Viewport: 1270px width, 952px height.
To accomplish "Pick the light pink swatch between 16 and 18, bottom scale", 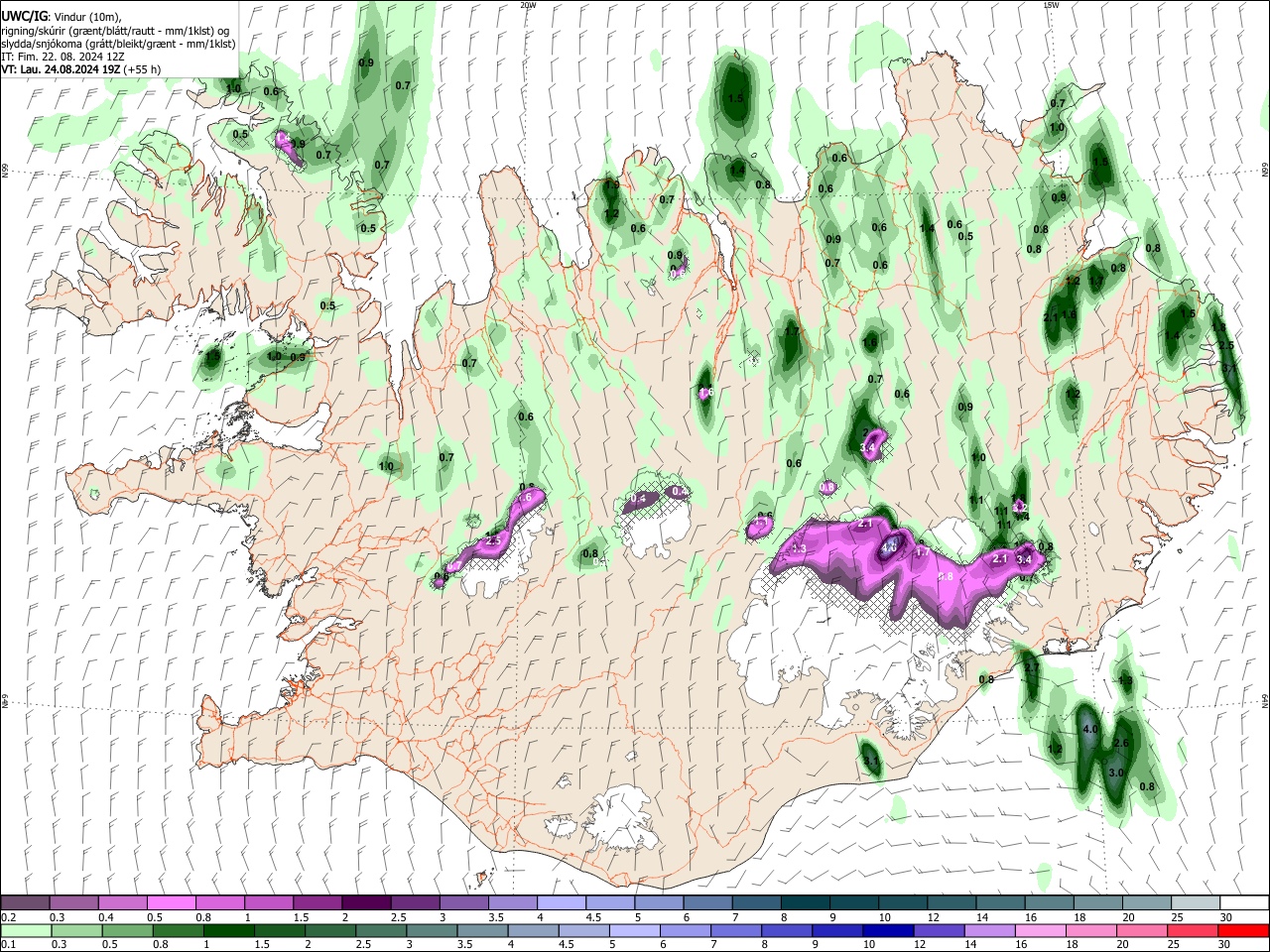I will click(x=1040, y=930).
